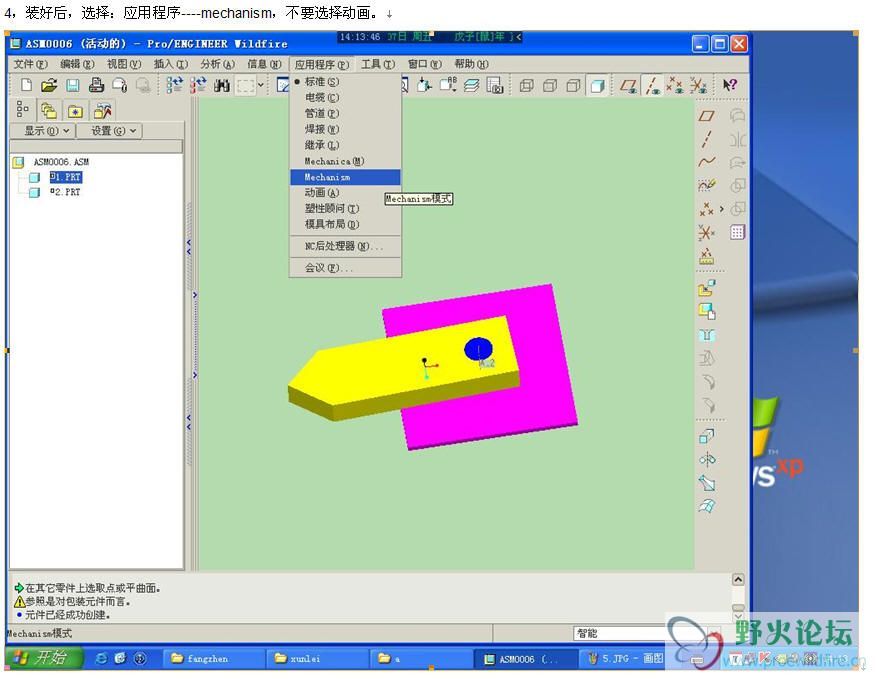Viewport: 876px width, 679px height.
Task: Select the datum point tool in right toolbar
Action: [x=706, y=209]
